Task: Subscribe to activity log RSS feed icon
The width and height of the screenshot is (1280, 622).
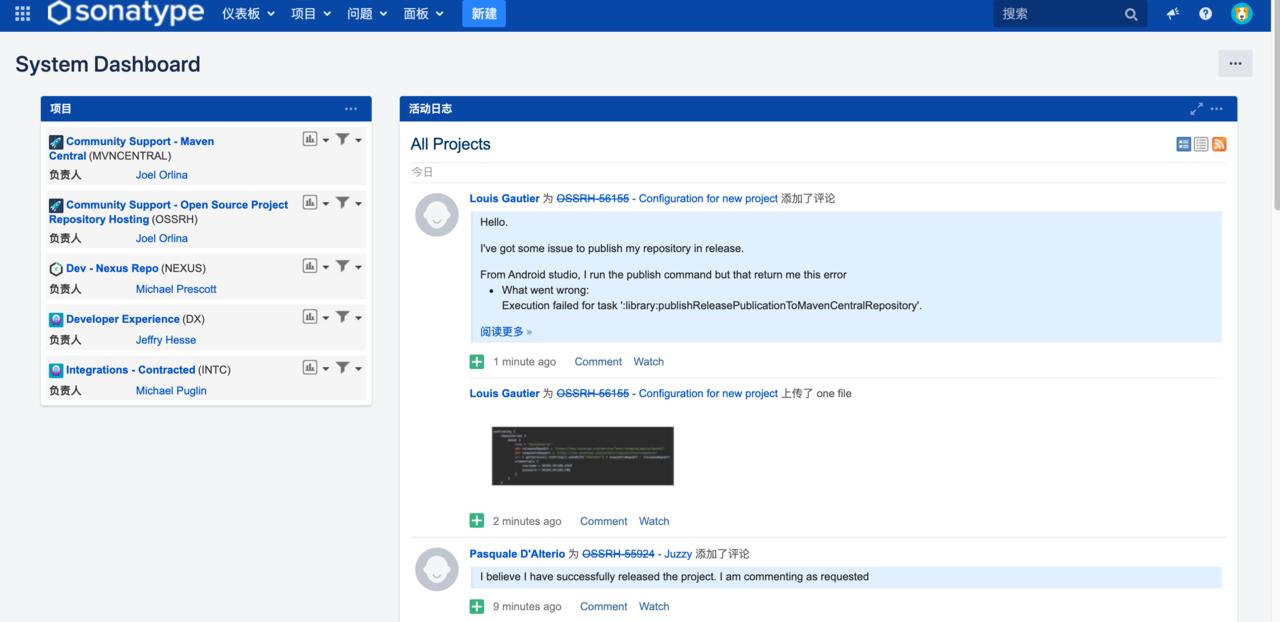Action: point(1219,144)
